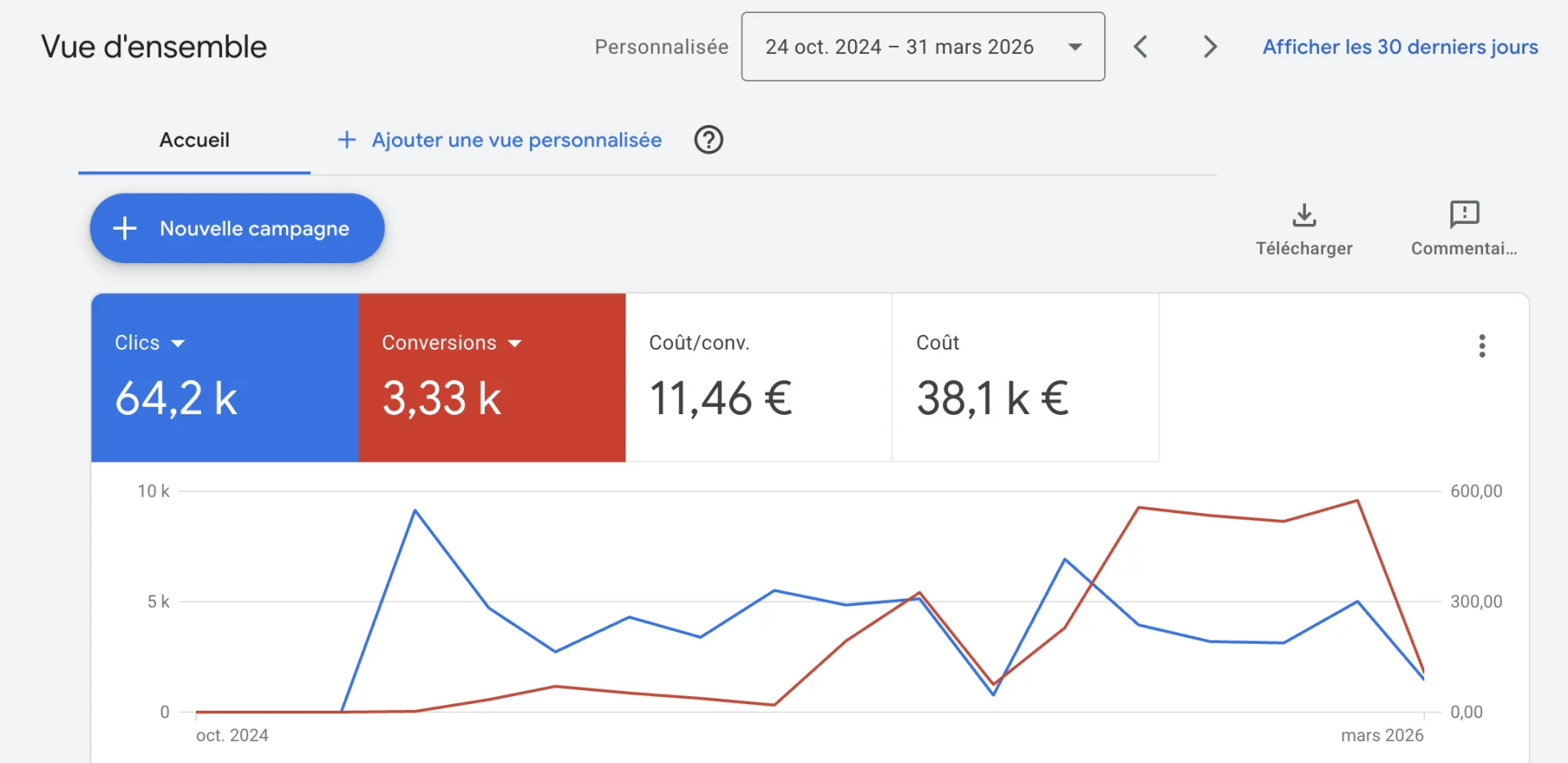1568x763 pixels.
Task: Create a Nouvelle campagne
Action: coord(237,228)
